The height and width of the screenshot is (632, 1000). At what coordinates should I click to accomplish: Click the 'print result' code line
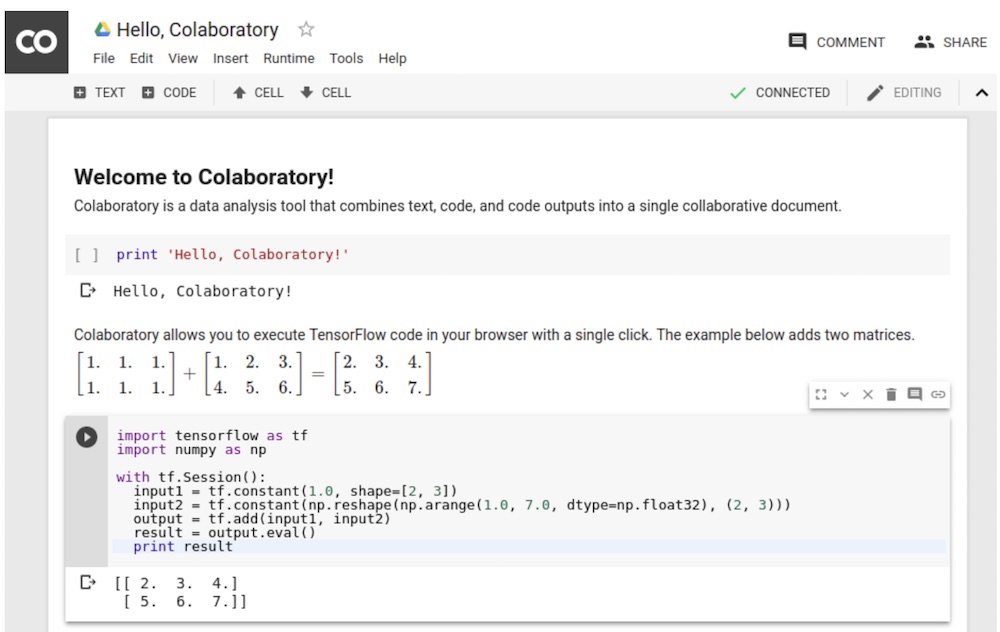coord(183,547)
